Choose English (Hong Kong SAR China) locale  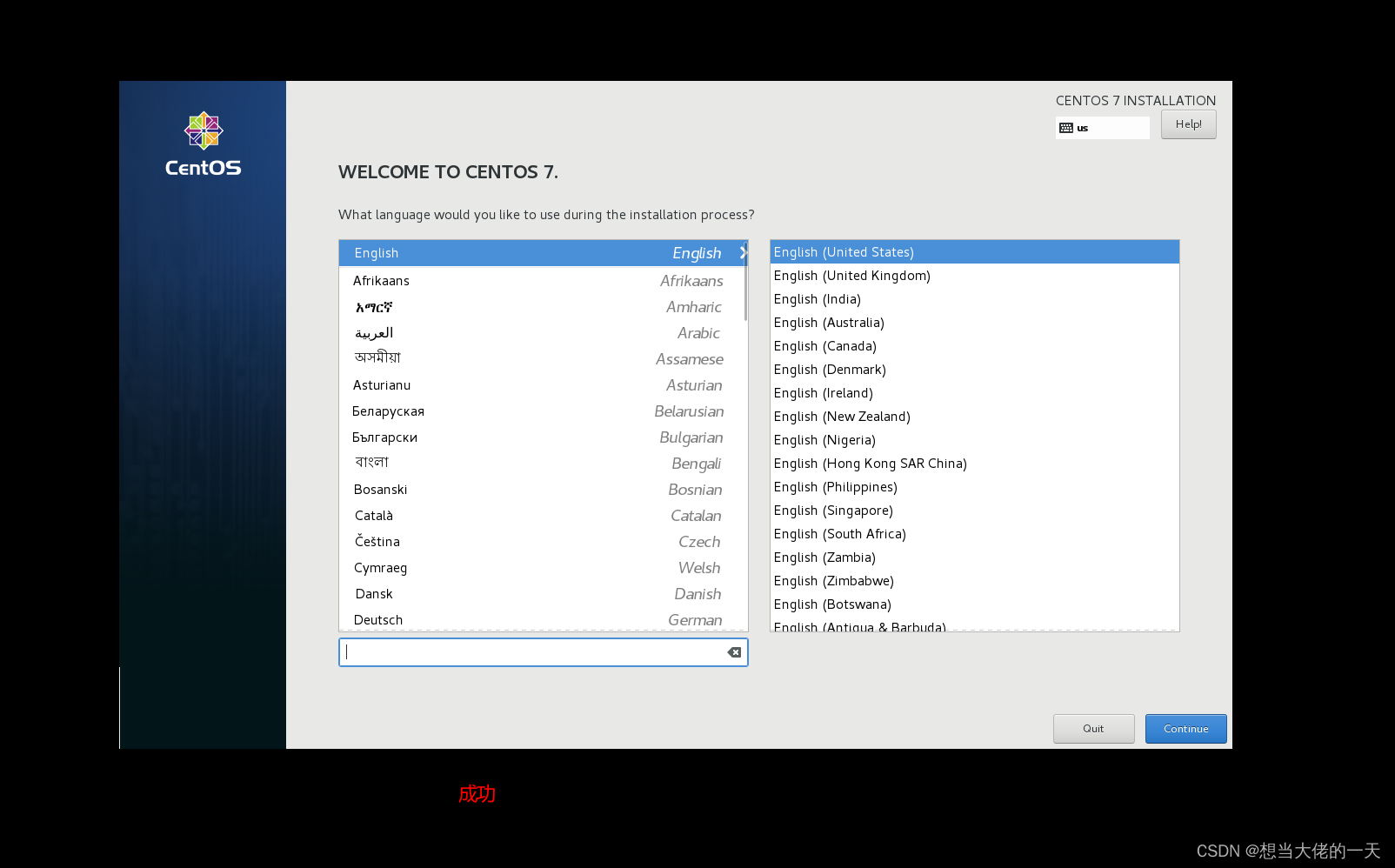coord(974,464)
